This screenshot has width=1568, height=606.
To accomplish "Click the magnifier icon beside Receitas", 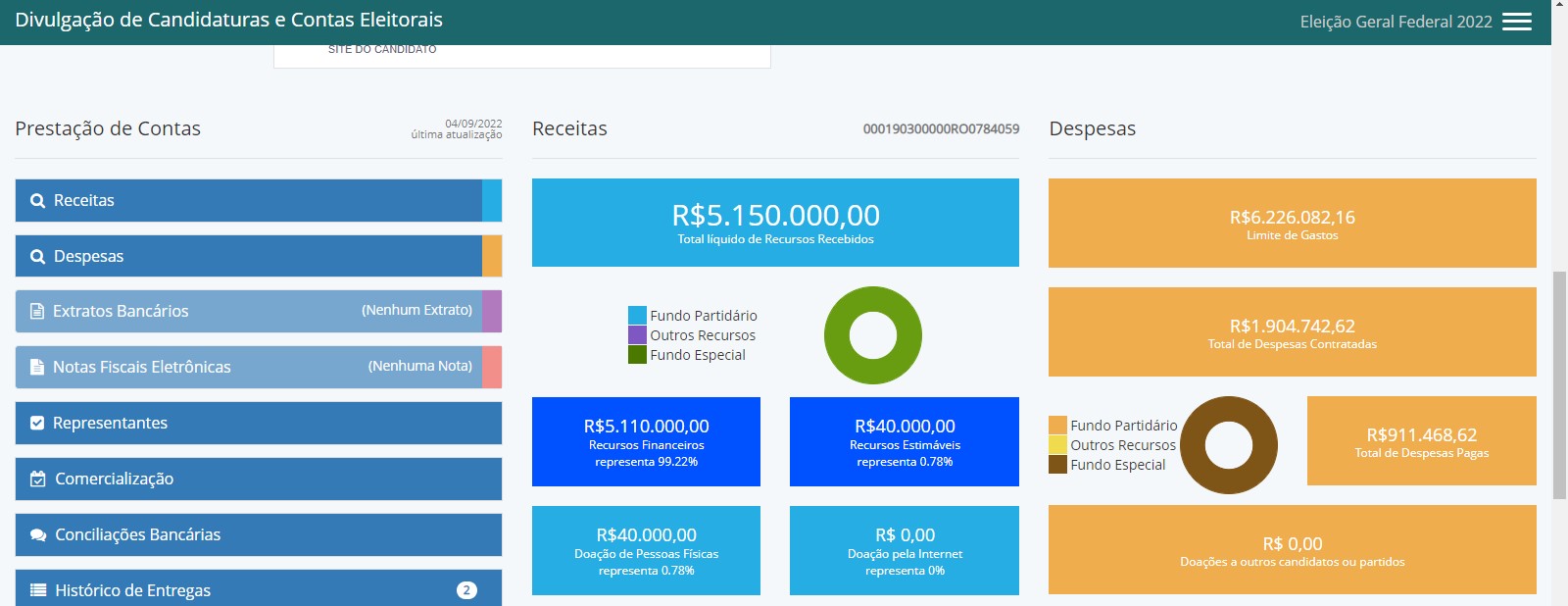I will [38, 201].
